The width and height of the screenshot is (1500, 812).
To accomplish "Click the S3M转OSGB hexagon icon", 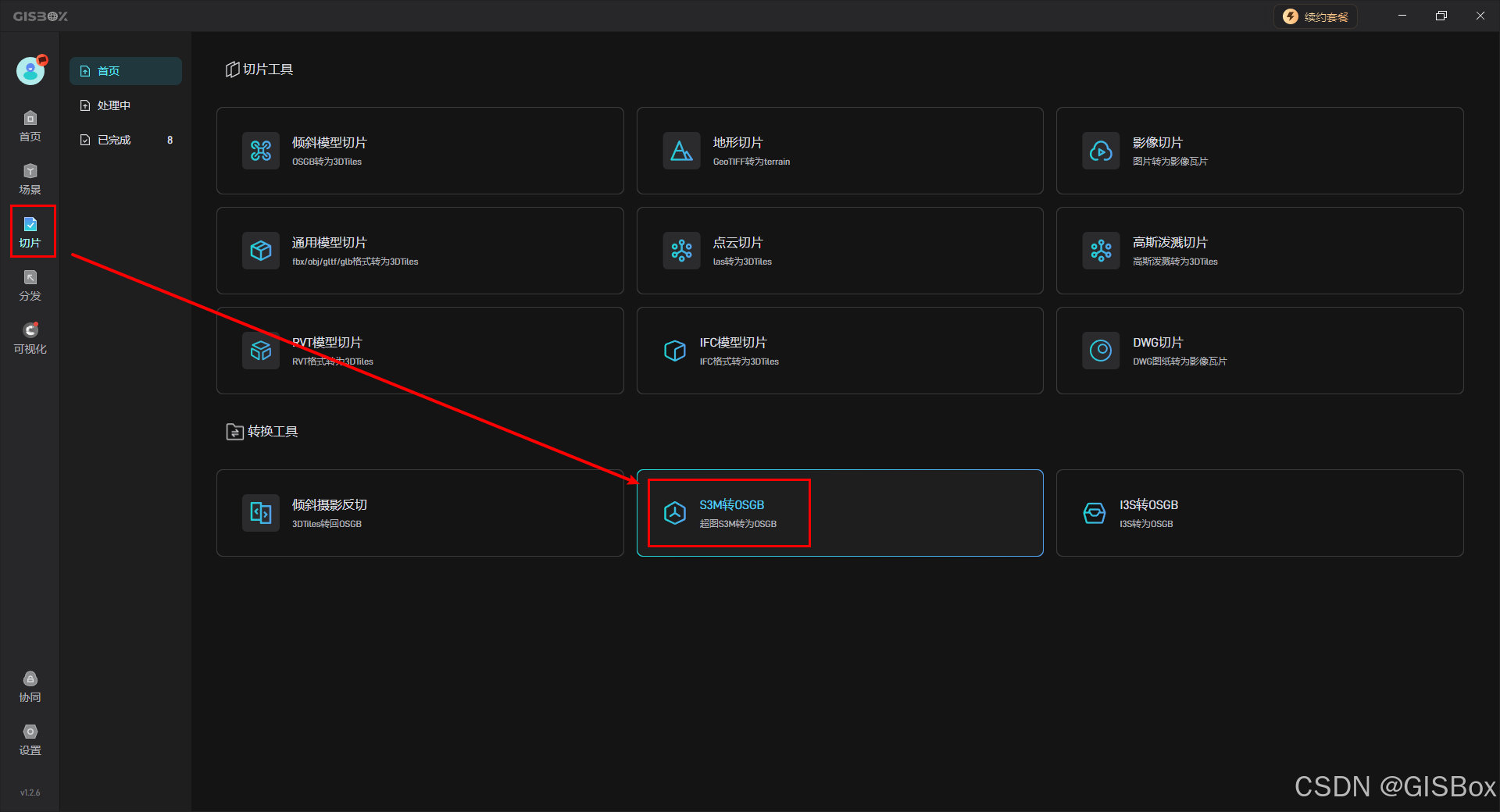I will (675, 513).
